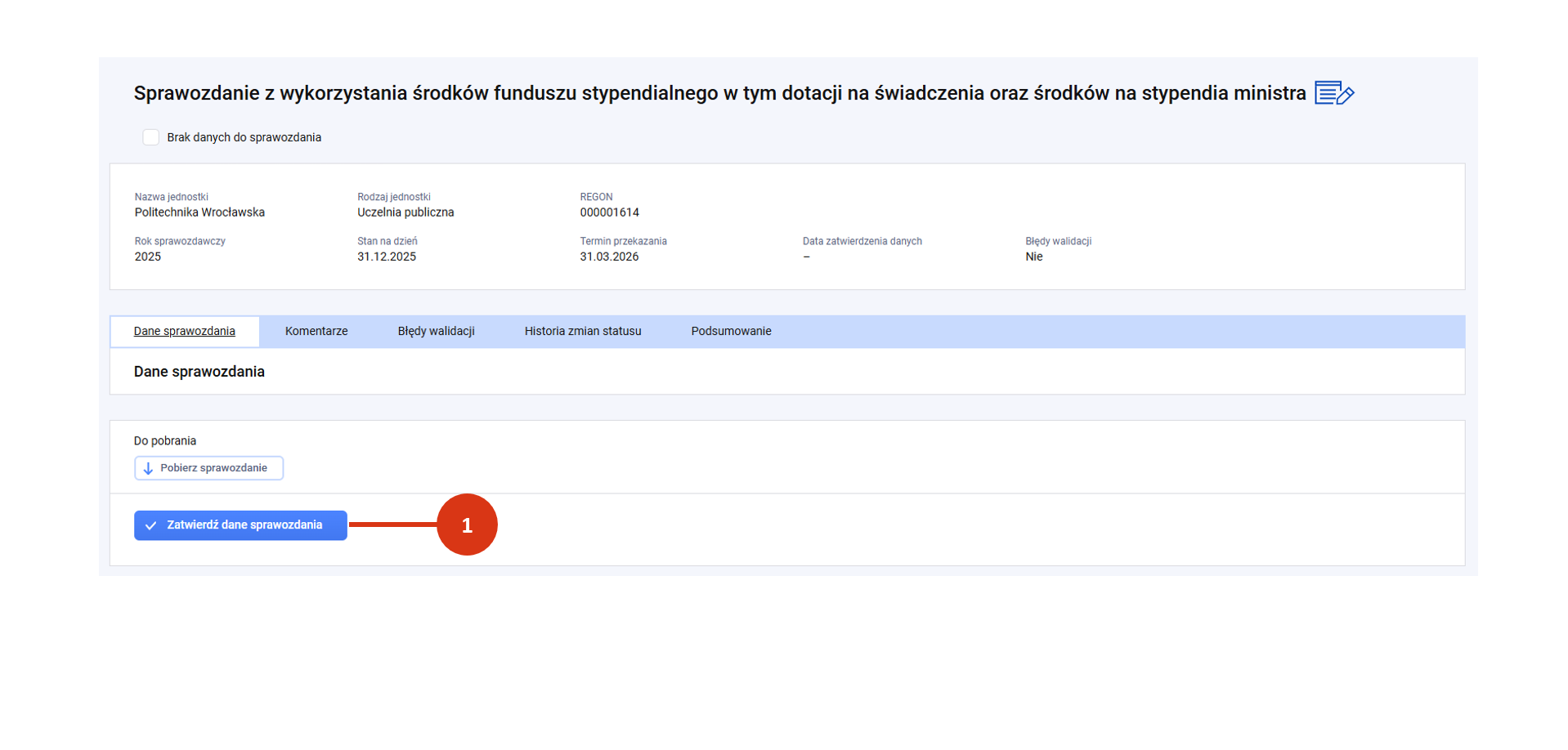This screenshot has width=1568, height=750.
Task: Click the Termin przekazania date 31.03.2026
Action: (609, 257)
